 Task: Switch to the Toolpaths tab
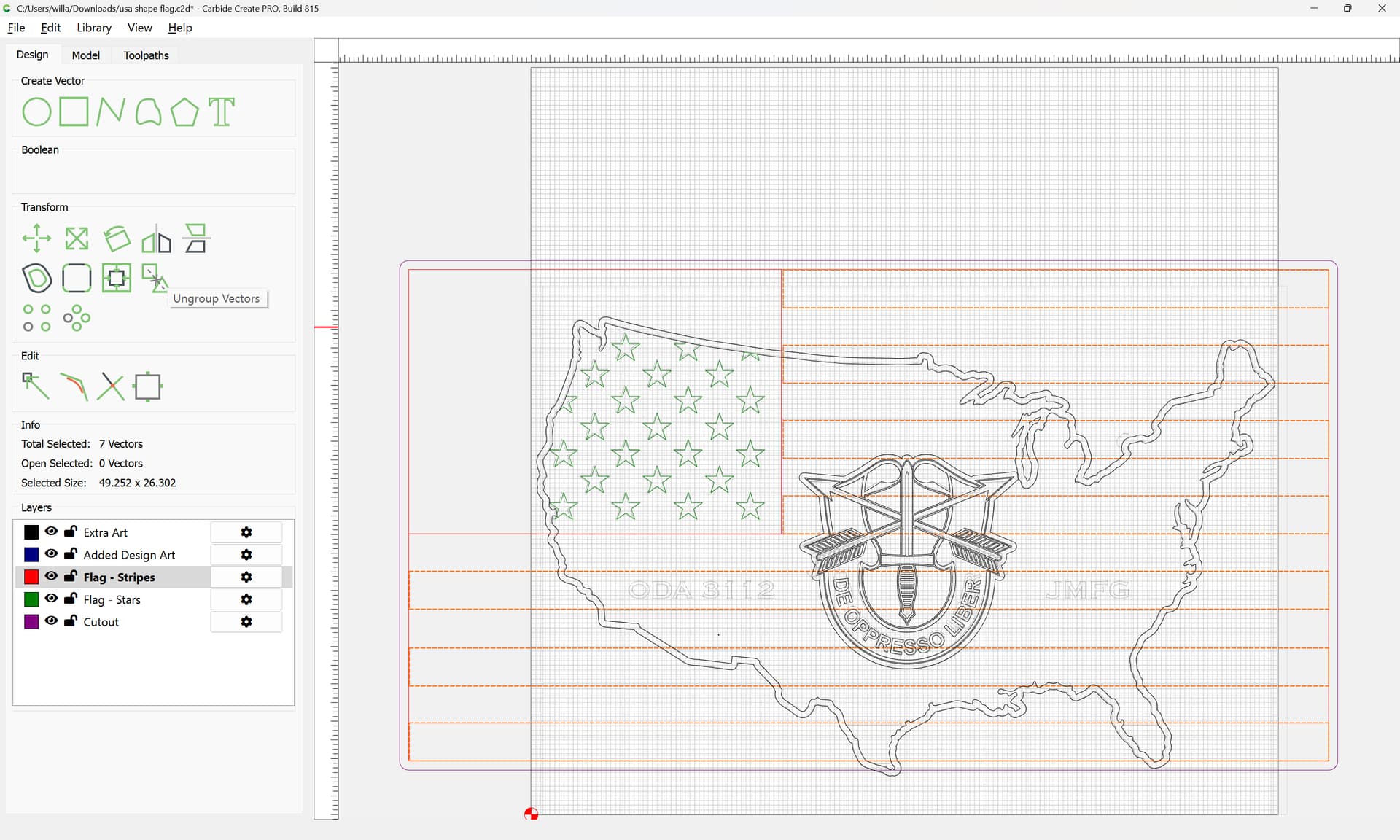coord(146,55)
